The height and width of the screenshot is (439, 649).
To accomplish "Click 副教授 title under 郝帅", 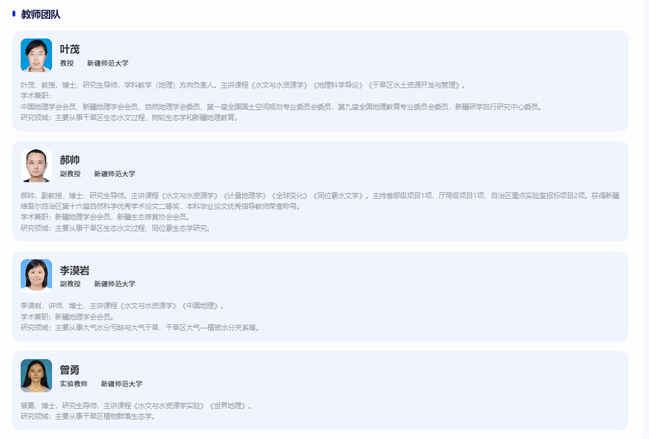I will [x=70, y=173].
